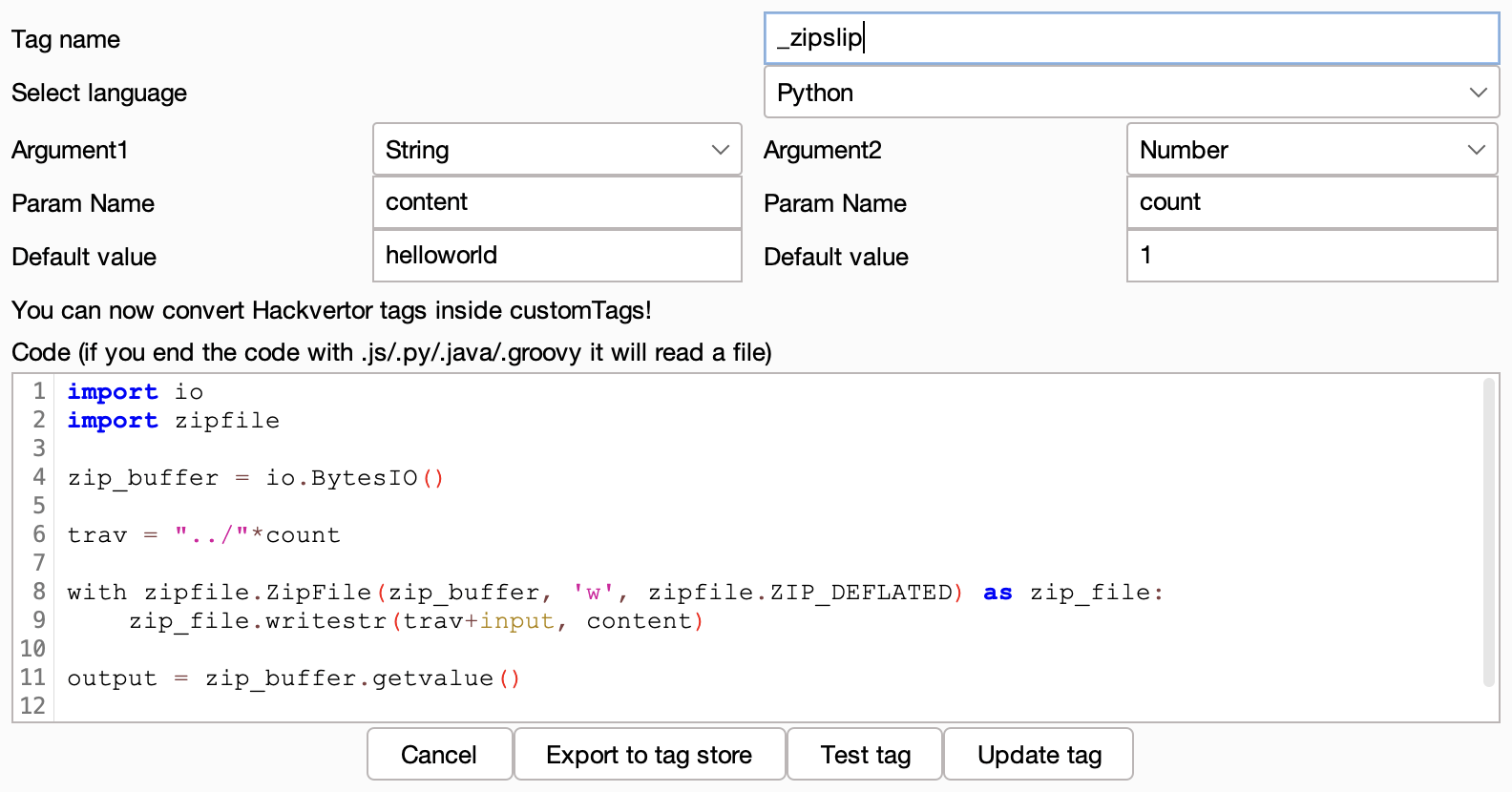This screenshot has width=1512, height=792.
Task: Place cursor on the 'trav' assignment line
Action: pyautogui.click(x=204, y=535)
